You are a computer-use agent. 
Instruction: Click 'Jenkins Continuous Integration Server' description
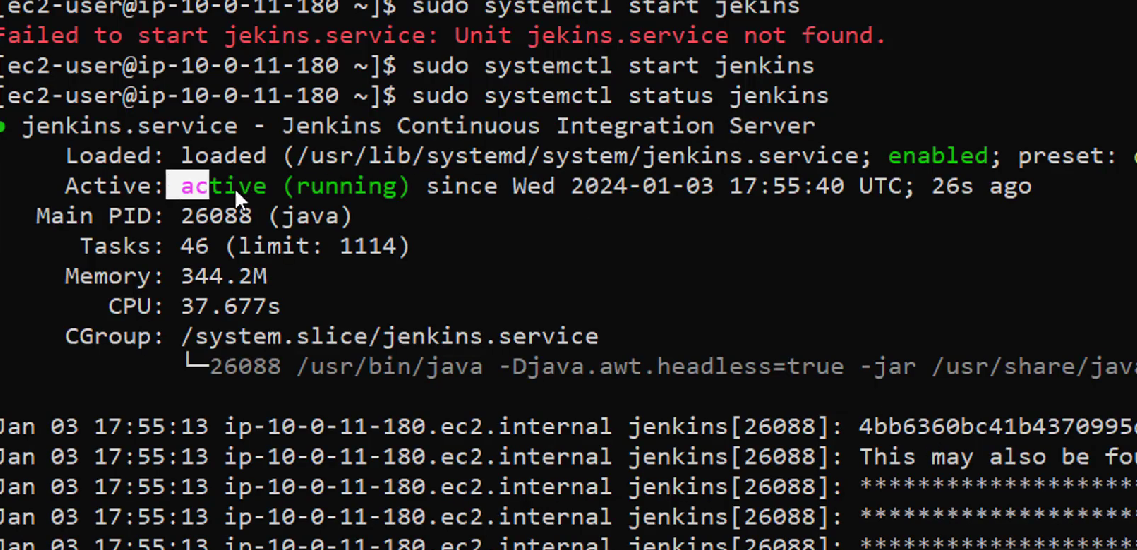548,126
